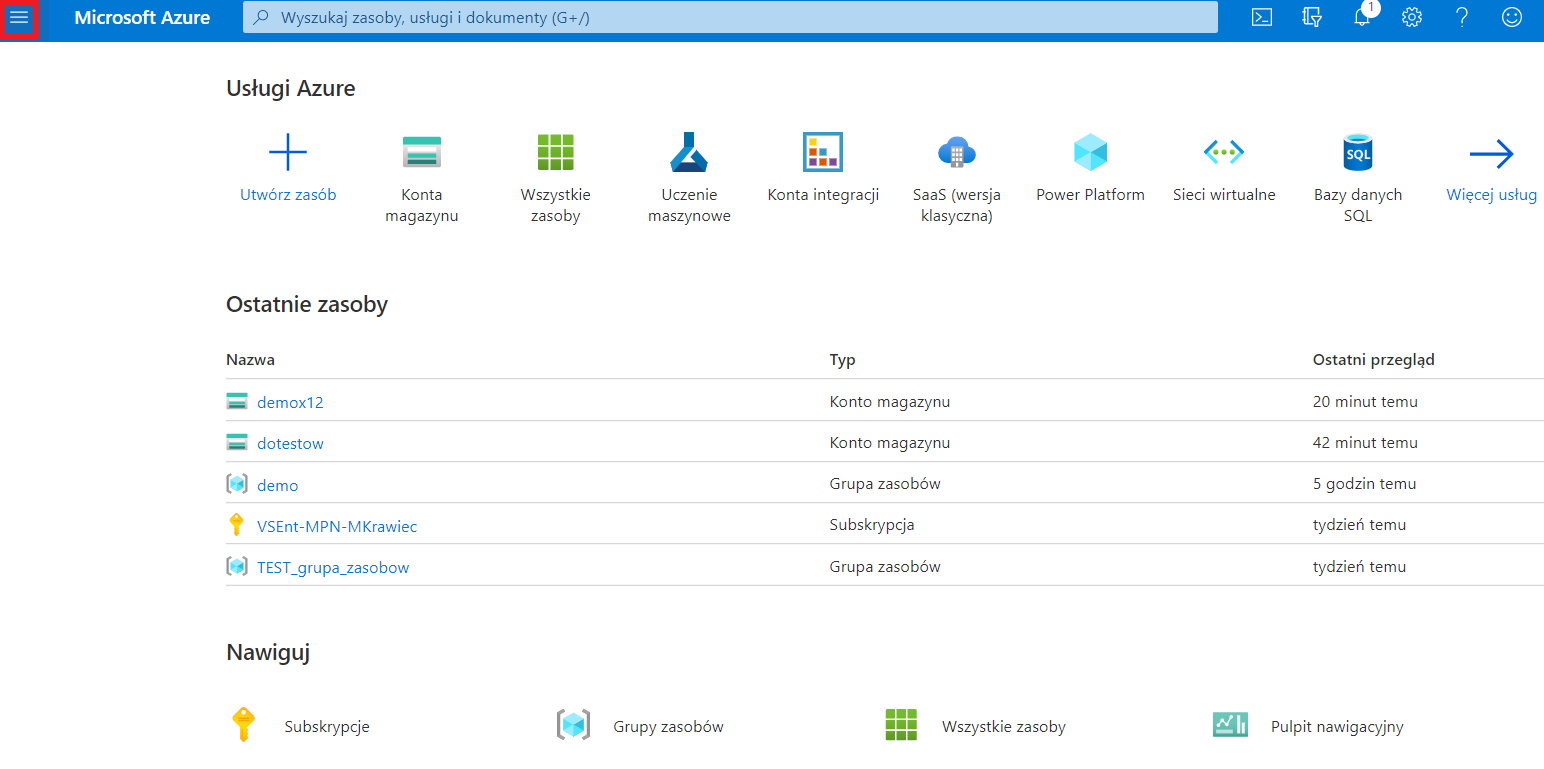Screen dimensions: 1544x769
Task: Navigate to Grupy zasobów label
Action: click(668, 727)
